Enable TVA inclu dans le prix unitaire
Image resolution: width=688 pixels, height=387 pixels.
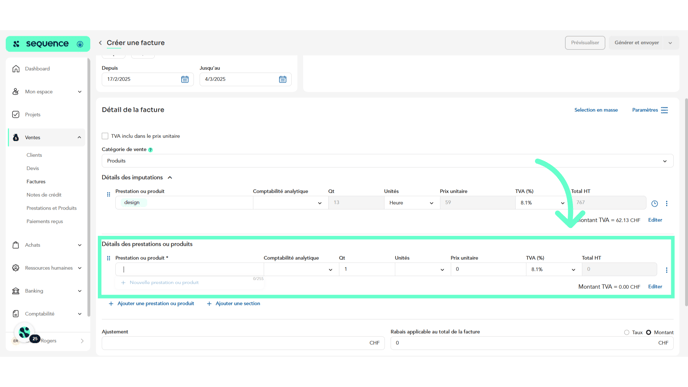pyautogui.click(x=105, y=136)
